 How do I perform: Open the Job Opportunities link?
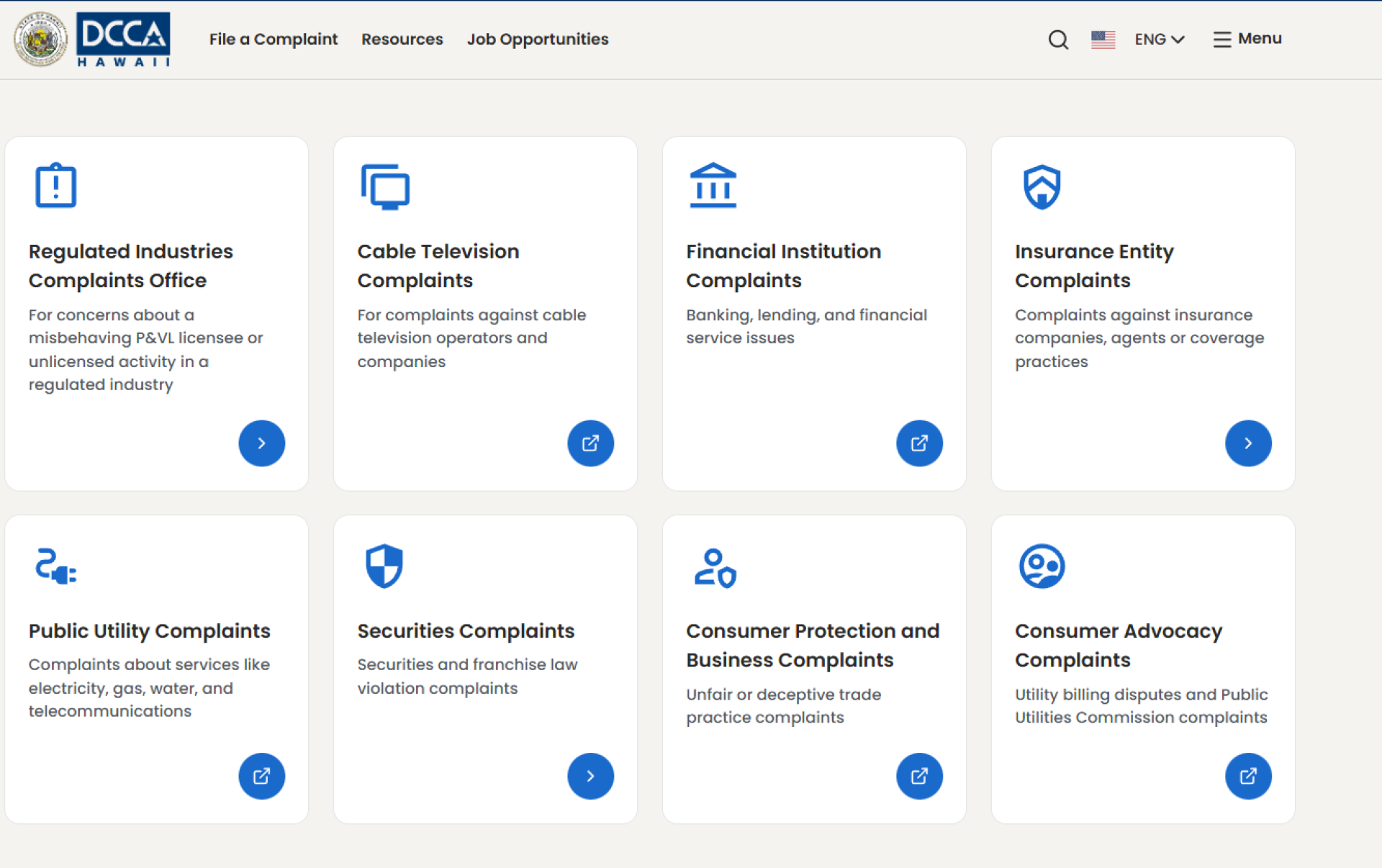(x=538, y=39)
